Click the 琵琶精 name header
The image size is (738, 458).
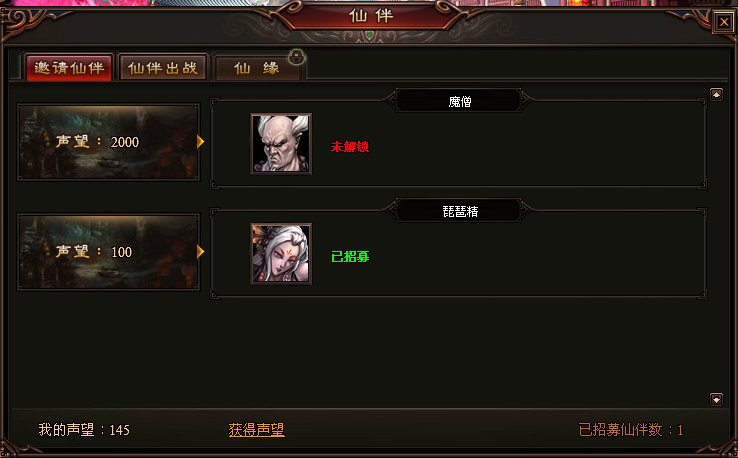459,211
